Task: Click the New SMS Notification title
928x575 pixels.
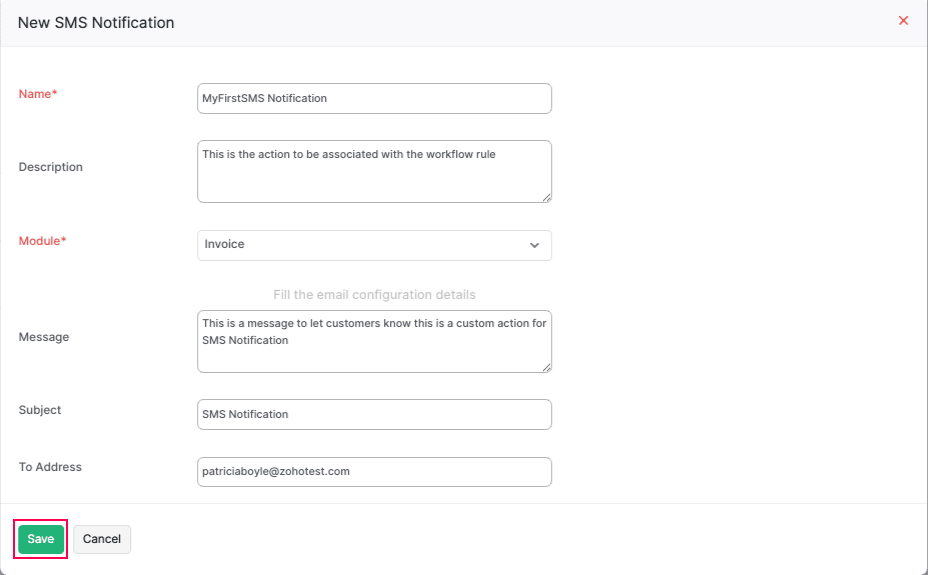Action: pos(96,22)
